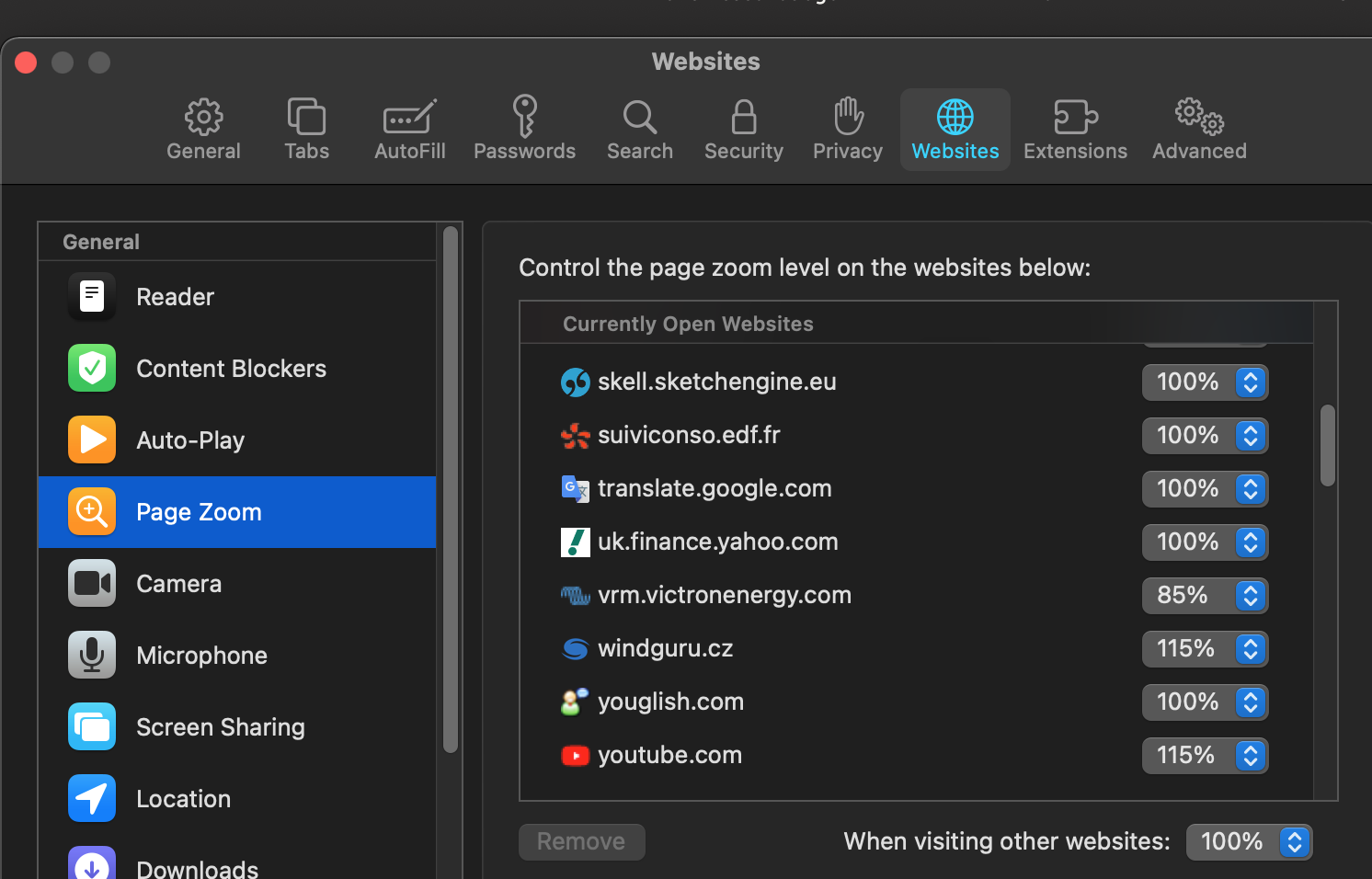Open zoom dropdown for suiviconso.edf.fr
Image resolution: width=1372 pixels, height=879 pixels.
[1205, 436]
